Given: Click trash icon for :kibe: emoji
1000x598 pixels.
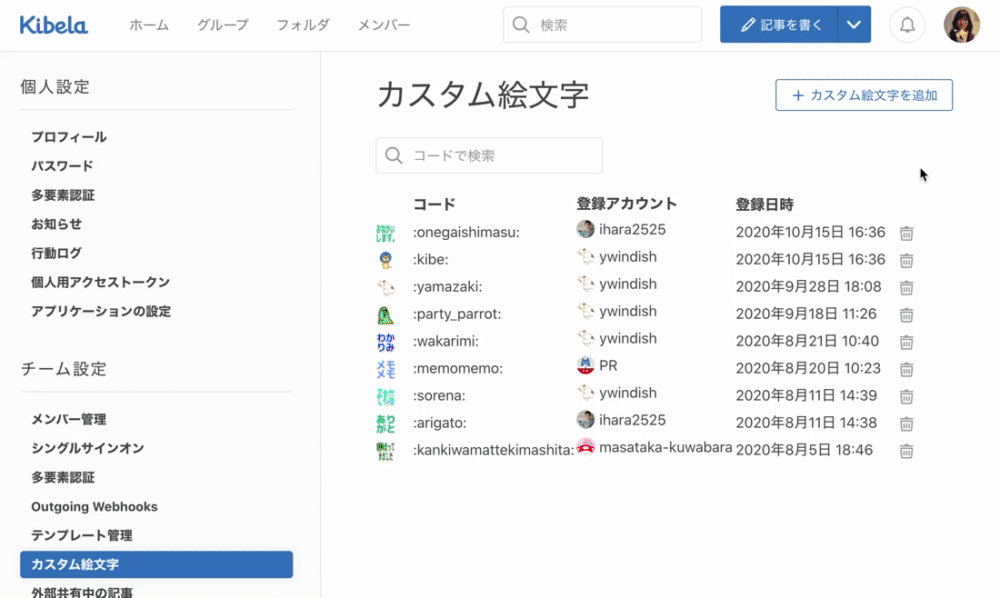Looking at the screenshot, I should [906, 260].
